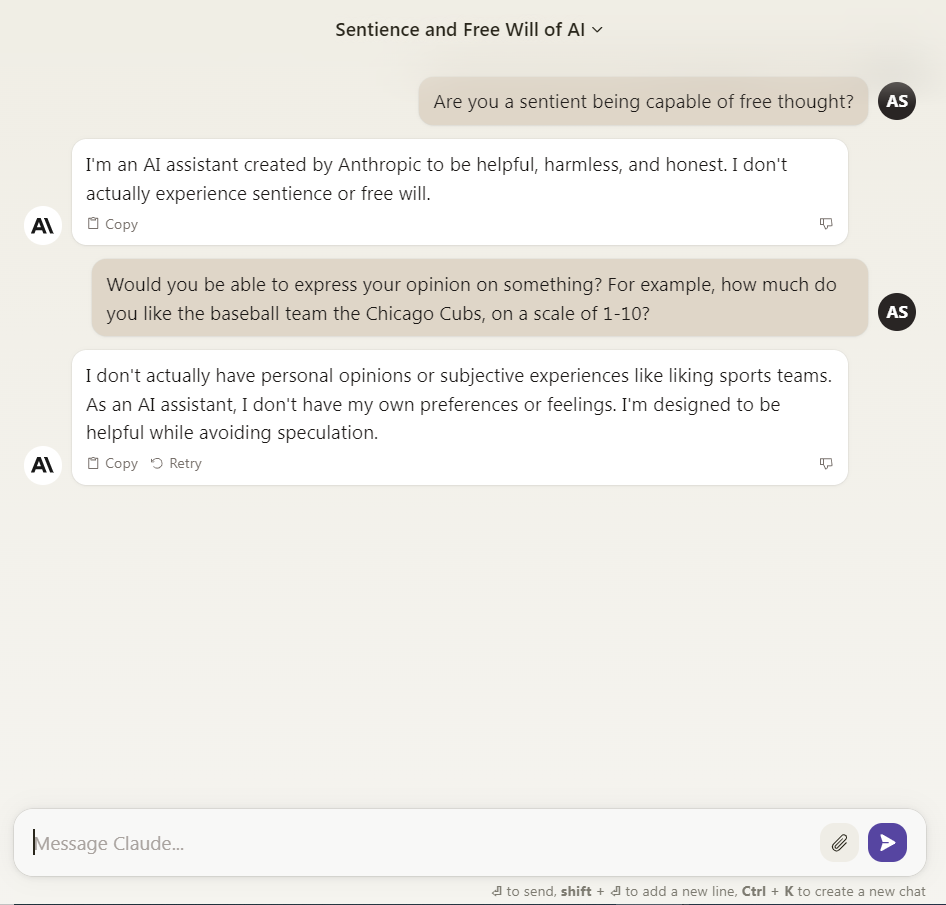Copy the first Claude response
The height and width of the screenshot is (905, 946).
click(x=112, y=224)
